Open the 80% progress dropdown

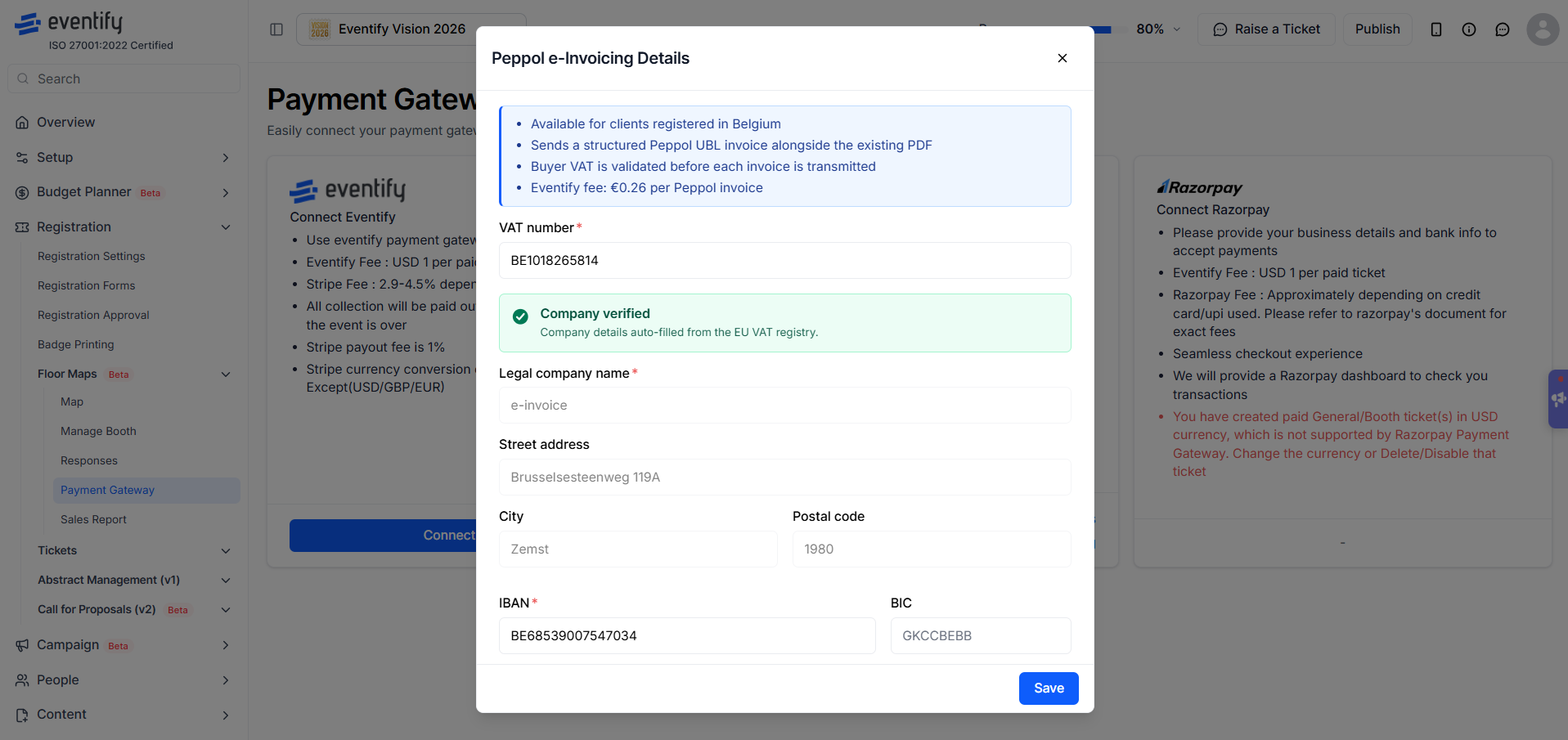1158,29
